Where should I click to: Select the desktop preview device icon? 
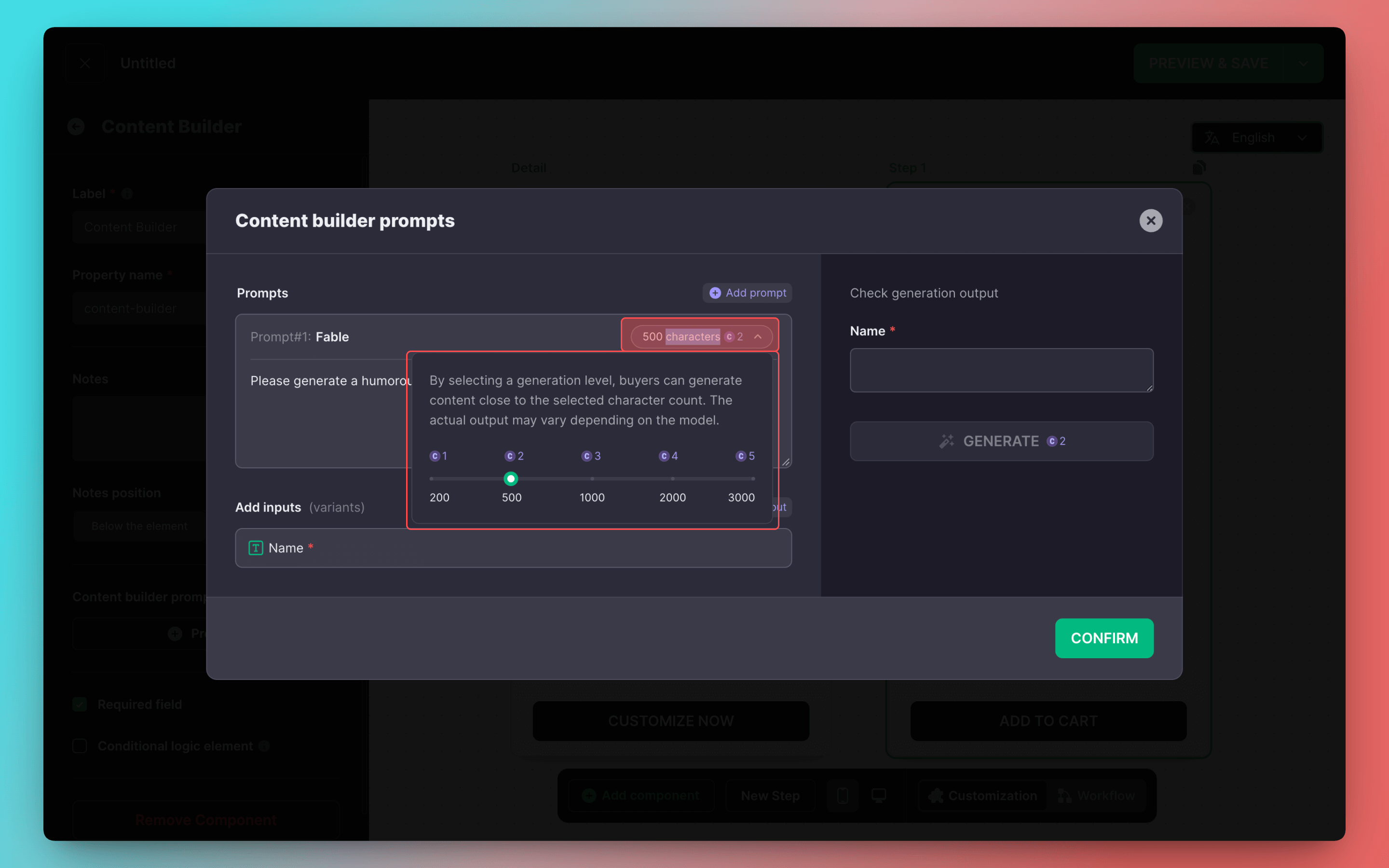point(878,795)
